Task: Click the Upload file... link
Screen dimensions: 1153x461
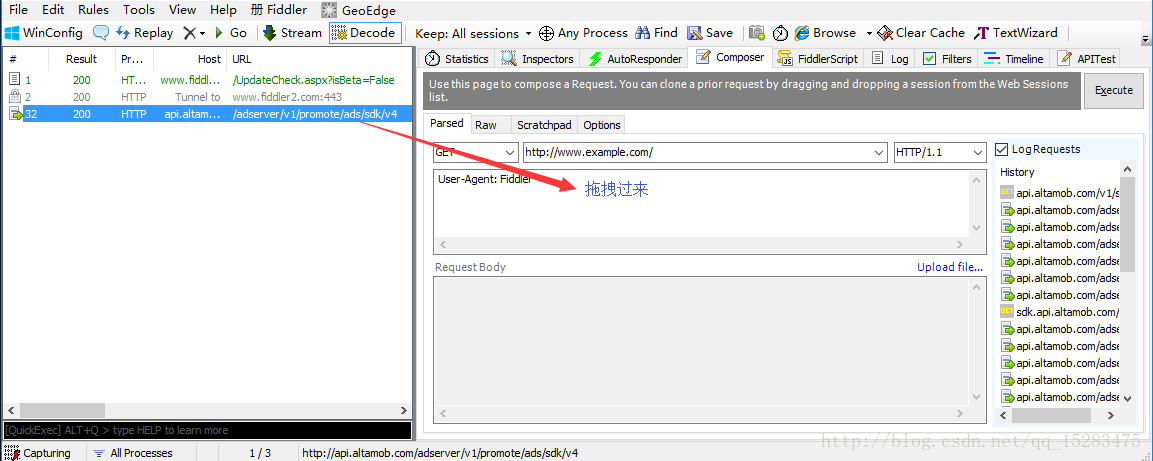Action: (949, 267)
